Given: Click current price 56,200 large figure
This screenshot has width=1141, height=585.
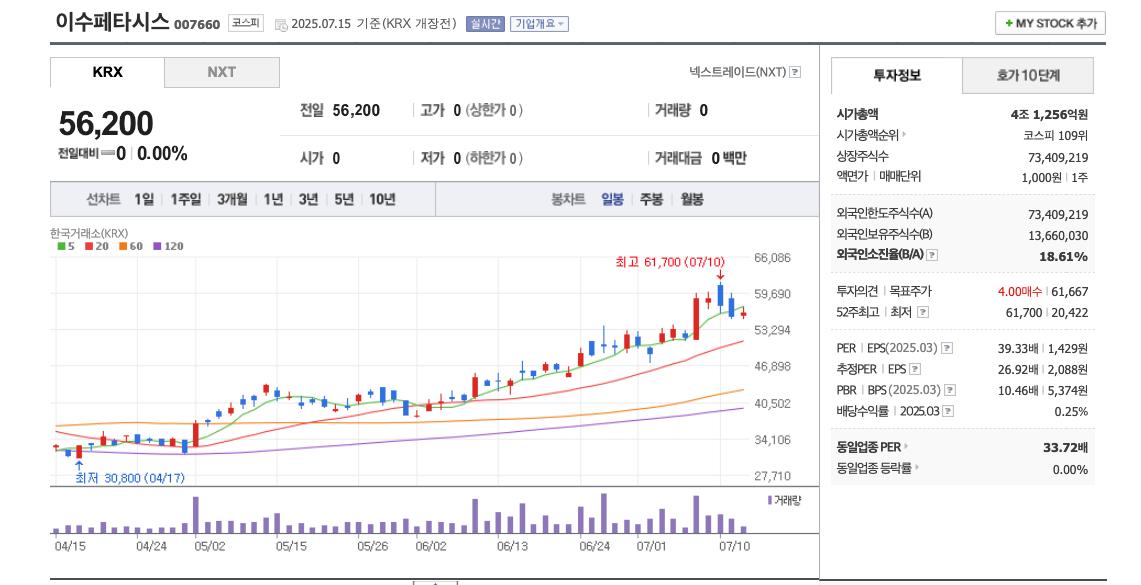Looking at the screenshot, I should pos(106,124).
